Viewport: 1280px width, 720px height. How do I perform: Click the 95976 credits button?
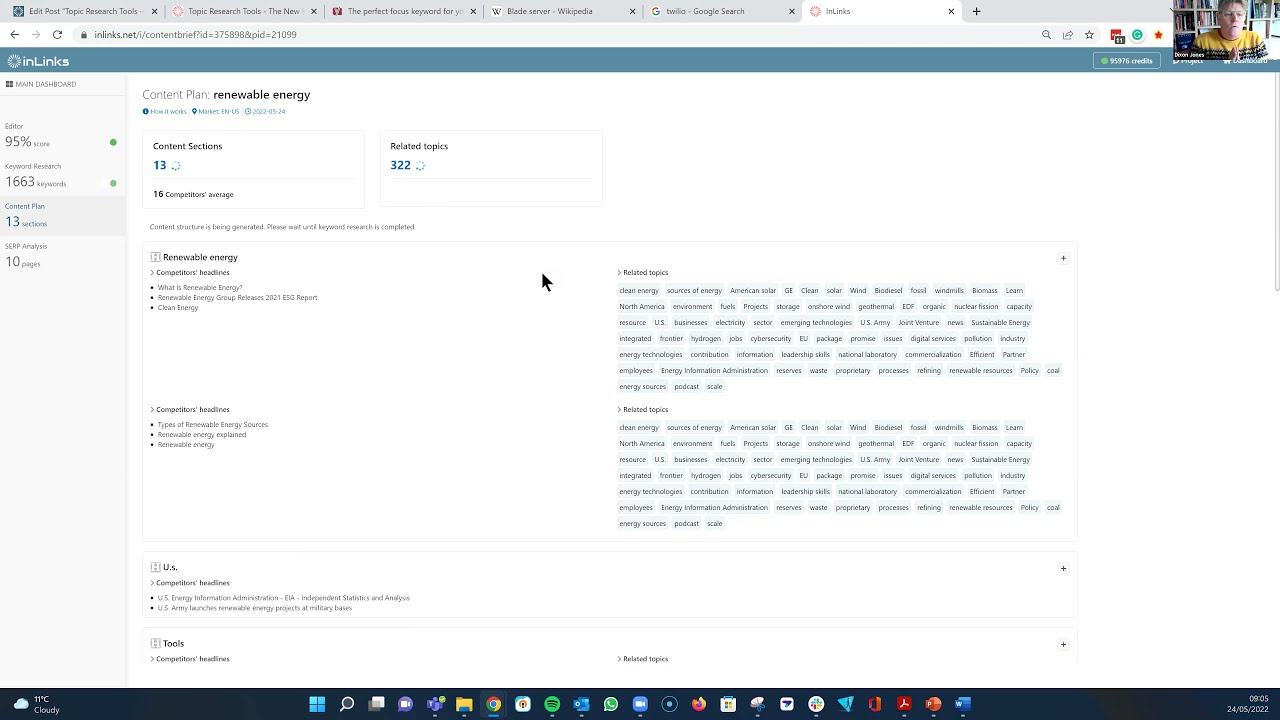point(1127,61)
